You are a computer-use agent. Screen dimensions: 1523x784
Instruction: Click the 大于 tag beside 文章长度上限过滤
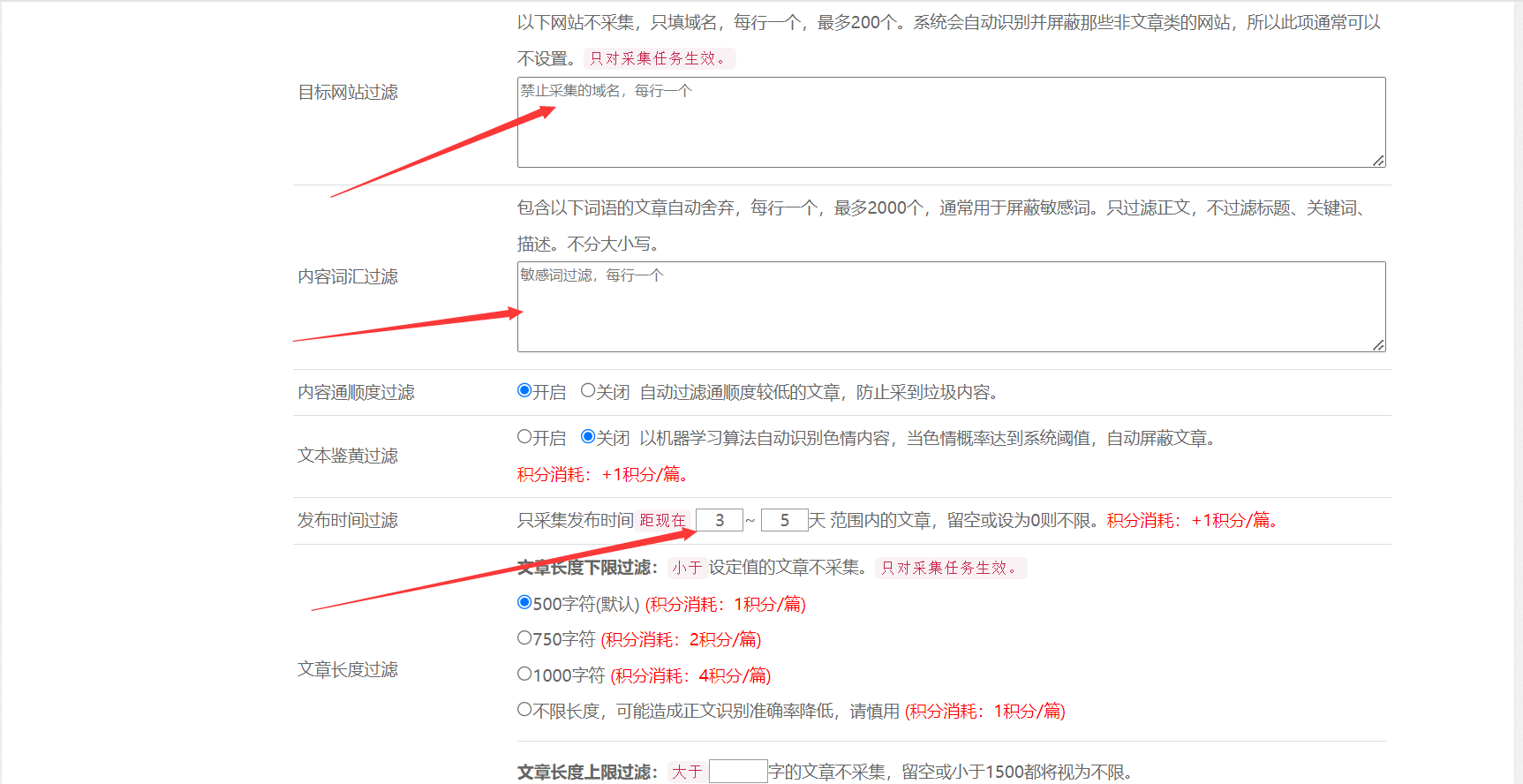(686, 772)
